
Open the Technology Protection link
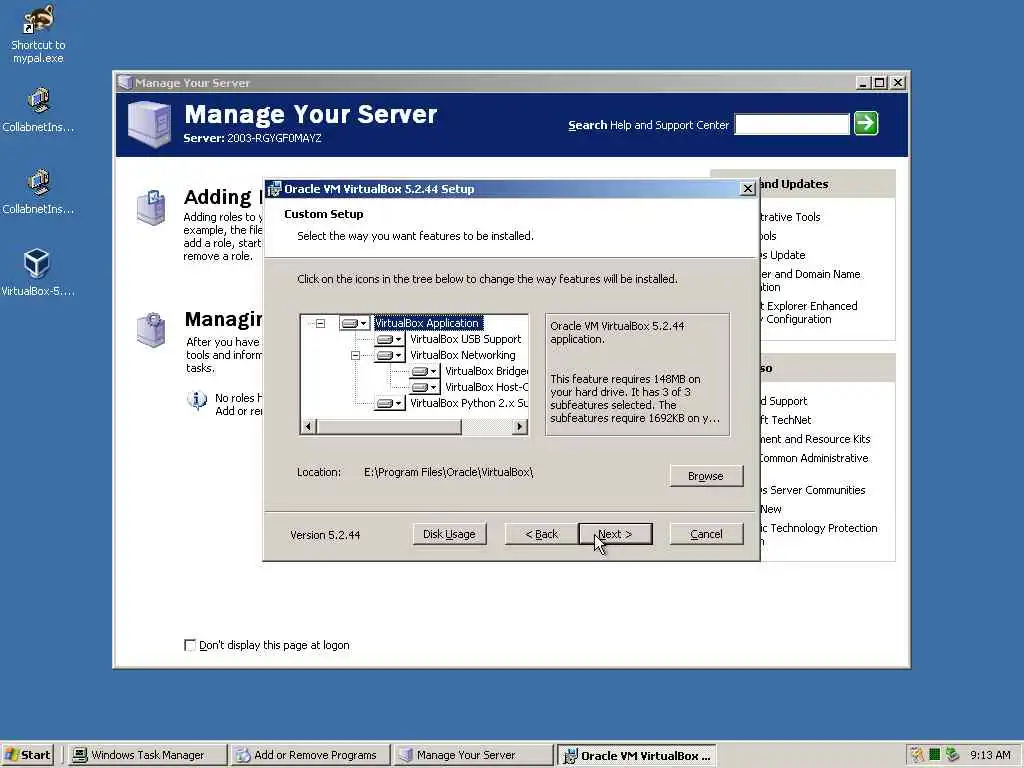[x=819, y=534]
